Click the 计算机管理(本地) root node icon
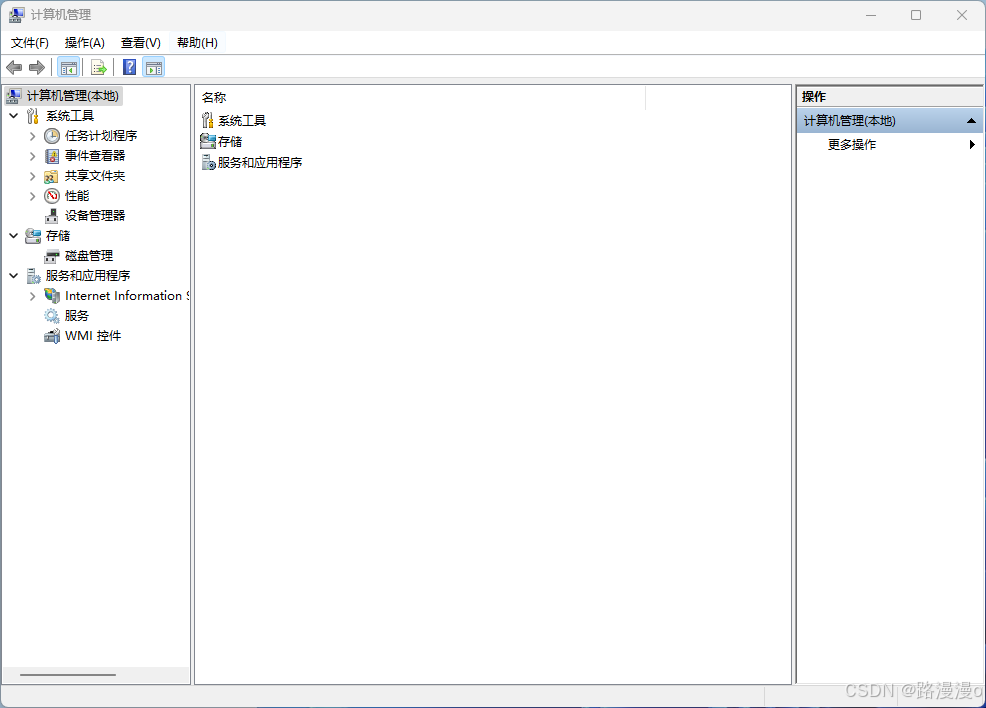 tap(14, 96)
